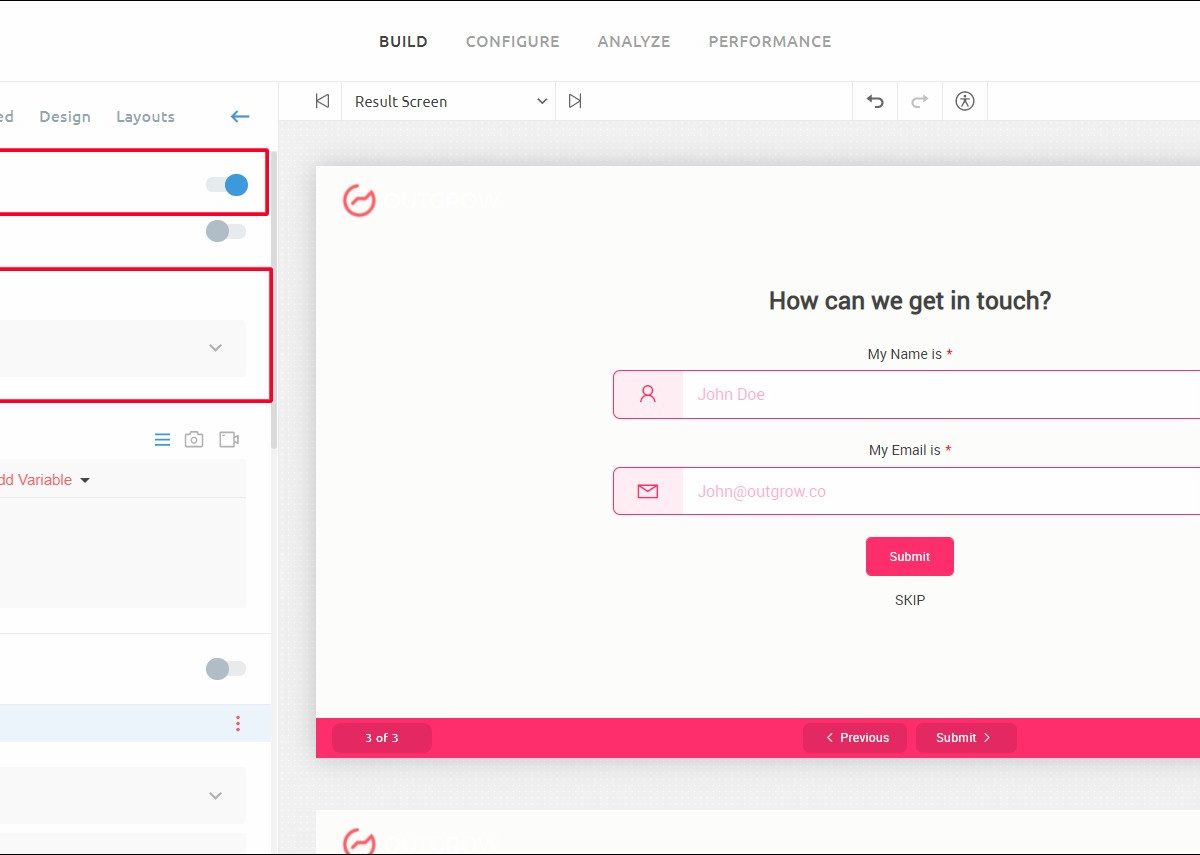1200x855 pixels.
Task: Open the accessibility options icon
Action: click(x=964, y=101)
